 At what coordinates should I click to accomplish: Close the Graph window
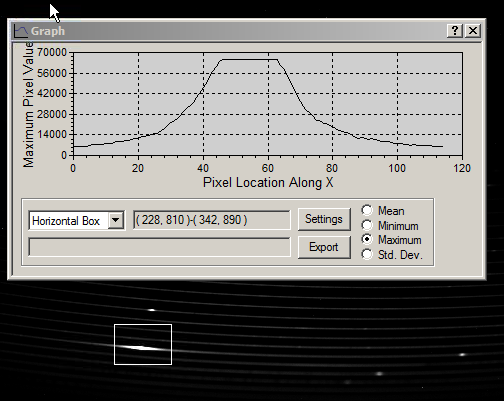point(473,31)
